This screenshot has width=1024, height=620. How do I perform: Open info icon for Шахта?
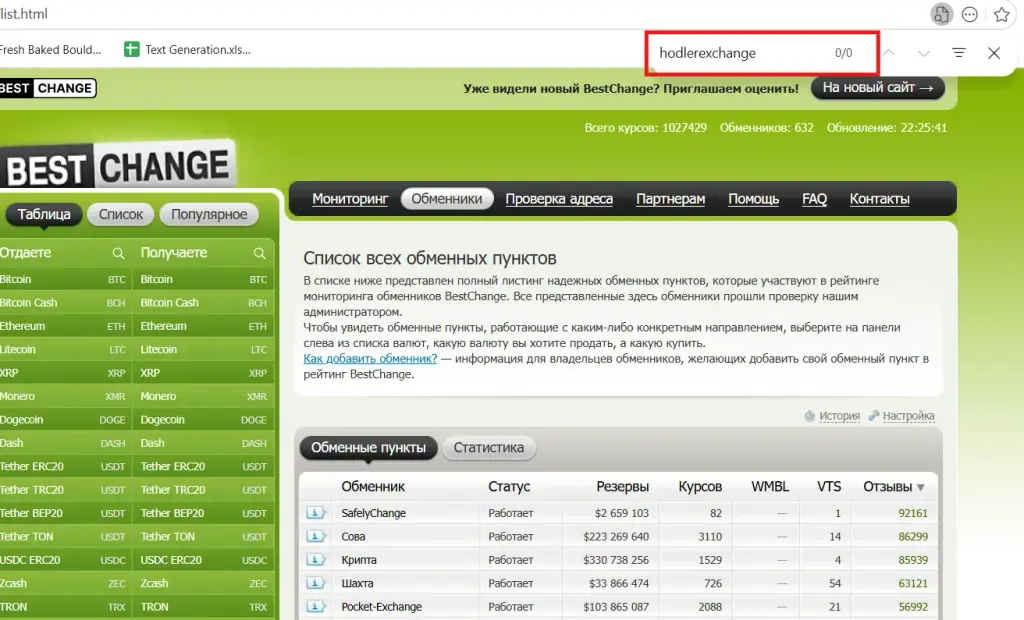[x=316, y=583]
